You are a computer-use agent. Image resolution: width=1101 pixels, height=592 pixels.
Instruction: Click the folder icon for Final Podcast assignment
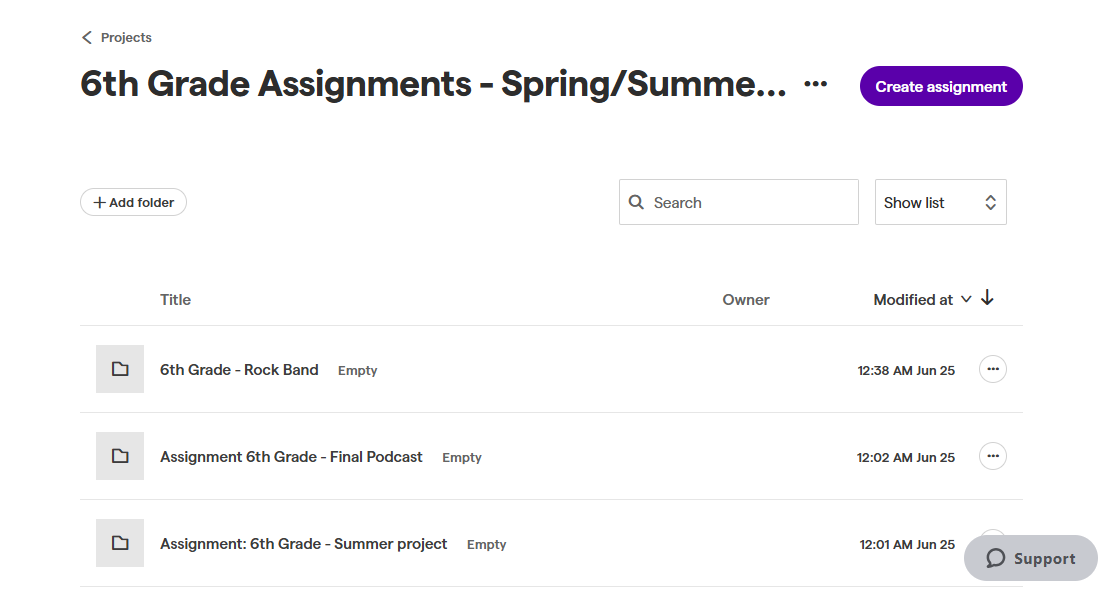coord(120,456)
